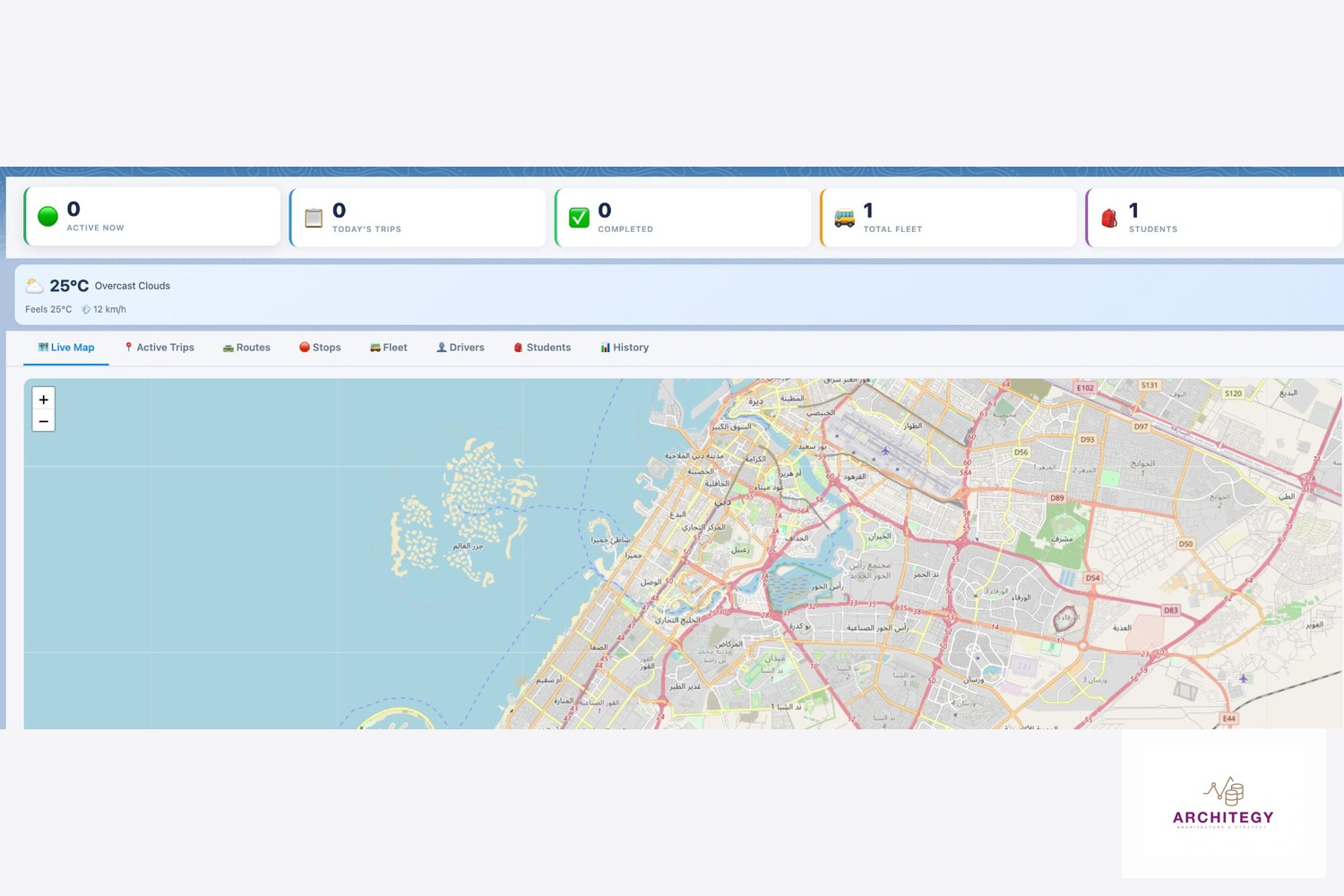Zoom in on the map
This screenshot has width=1344, height=896.
(x=44, y=400)
